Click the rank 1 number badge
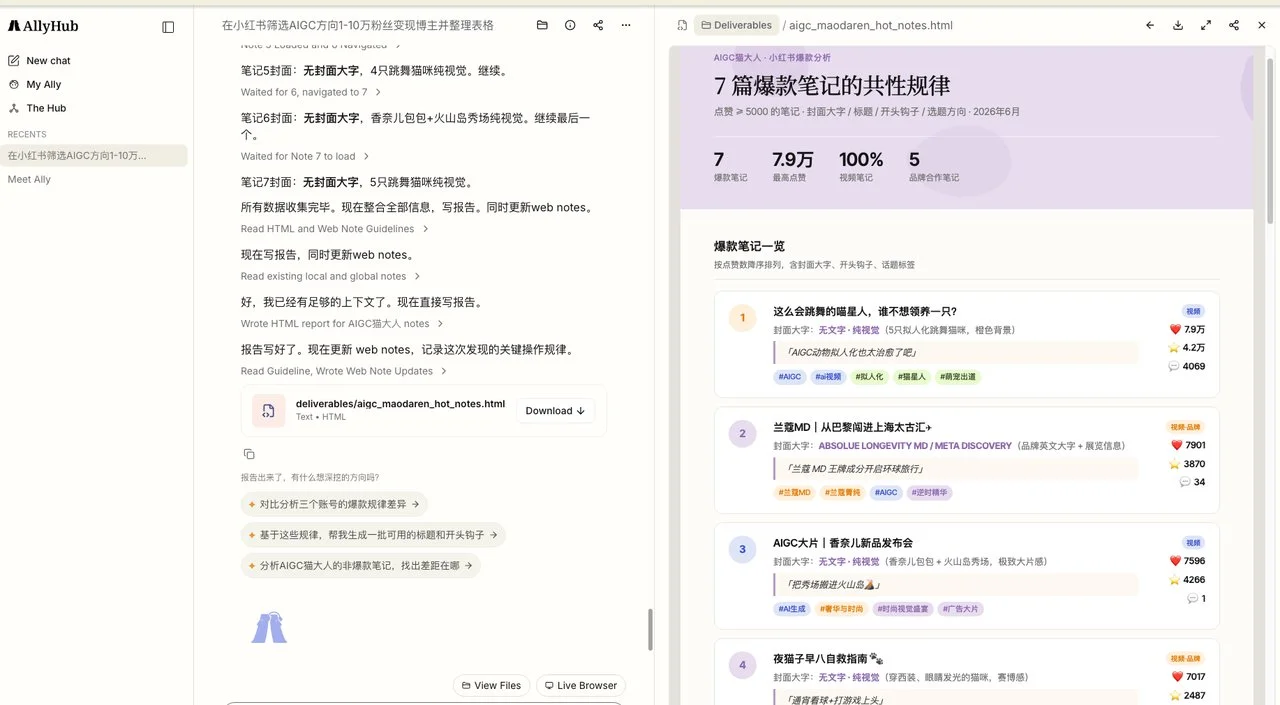 [742, 318]
